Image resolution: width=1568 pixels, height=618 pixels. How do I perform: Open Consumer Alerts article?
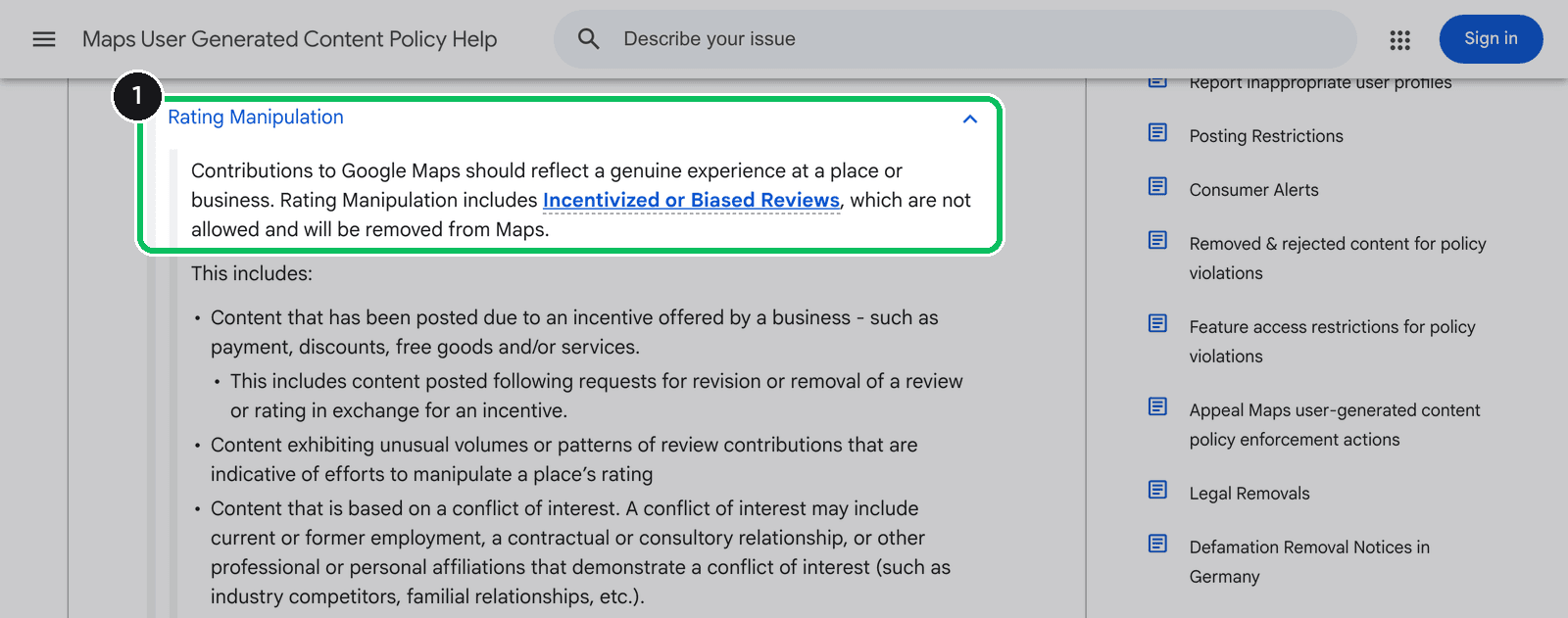point(1253,190)
